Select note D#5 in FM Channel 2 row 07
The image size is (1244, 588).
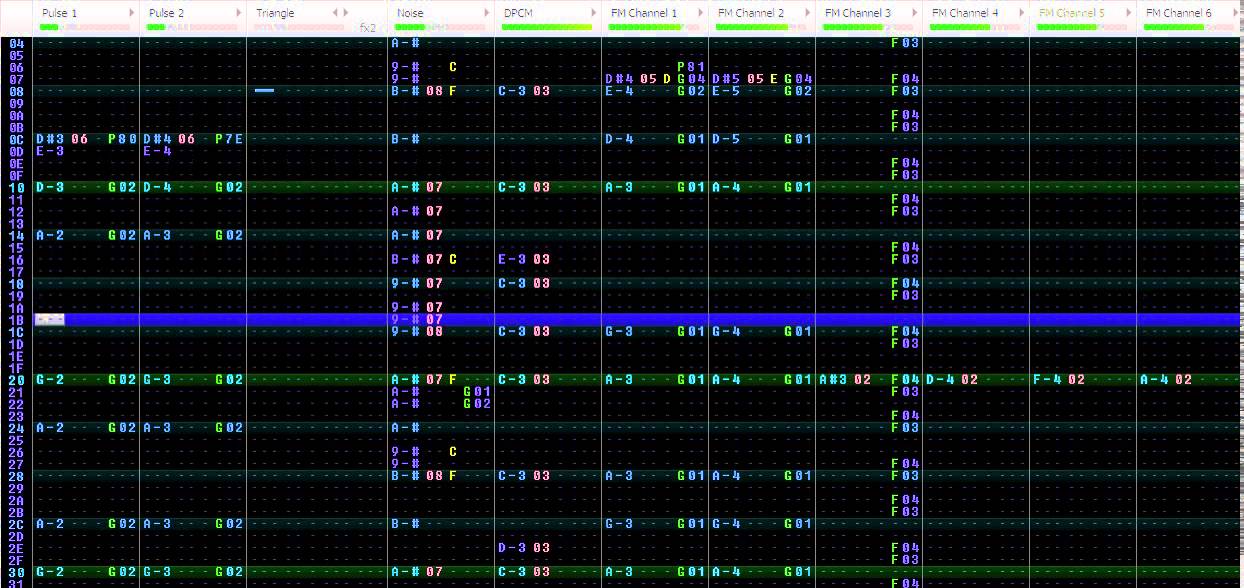pos(726,79)
